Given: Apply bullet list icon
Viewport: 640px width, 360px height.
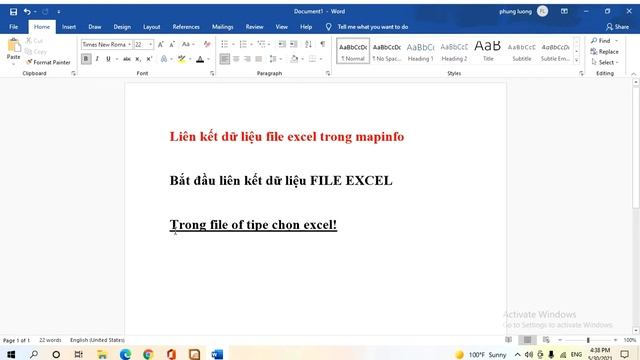Looking at the screenshot, I should [224, 44].
